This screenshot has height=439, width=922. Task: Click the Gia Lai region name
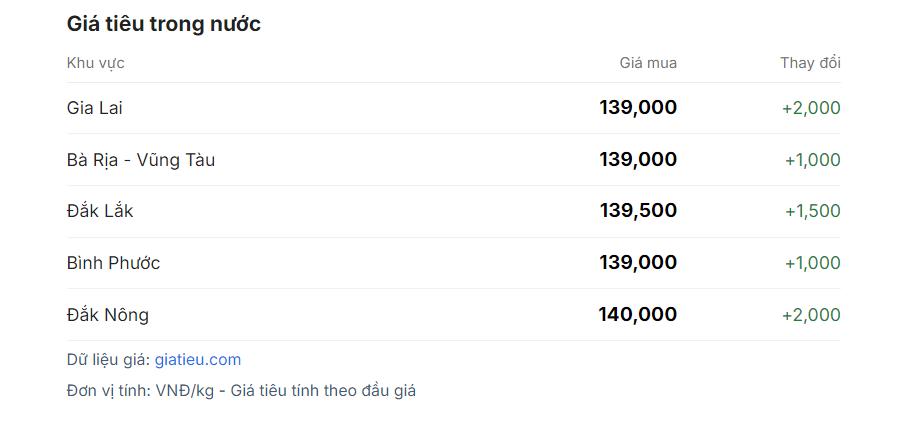pyautogui.click(x=95, y=108)
